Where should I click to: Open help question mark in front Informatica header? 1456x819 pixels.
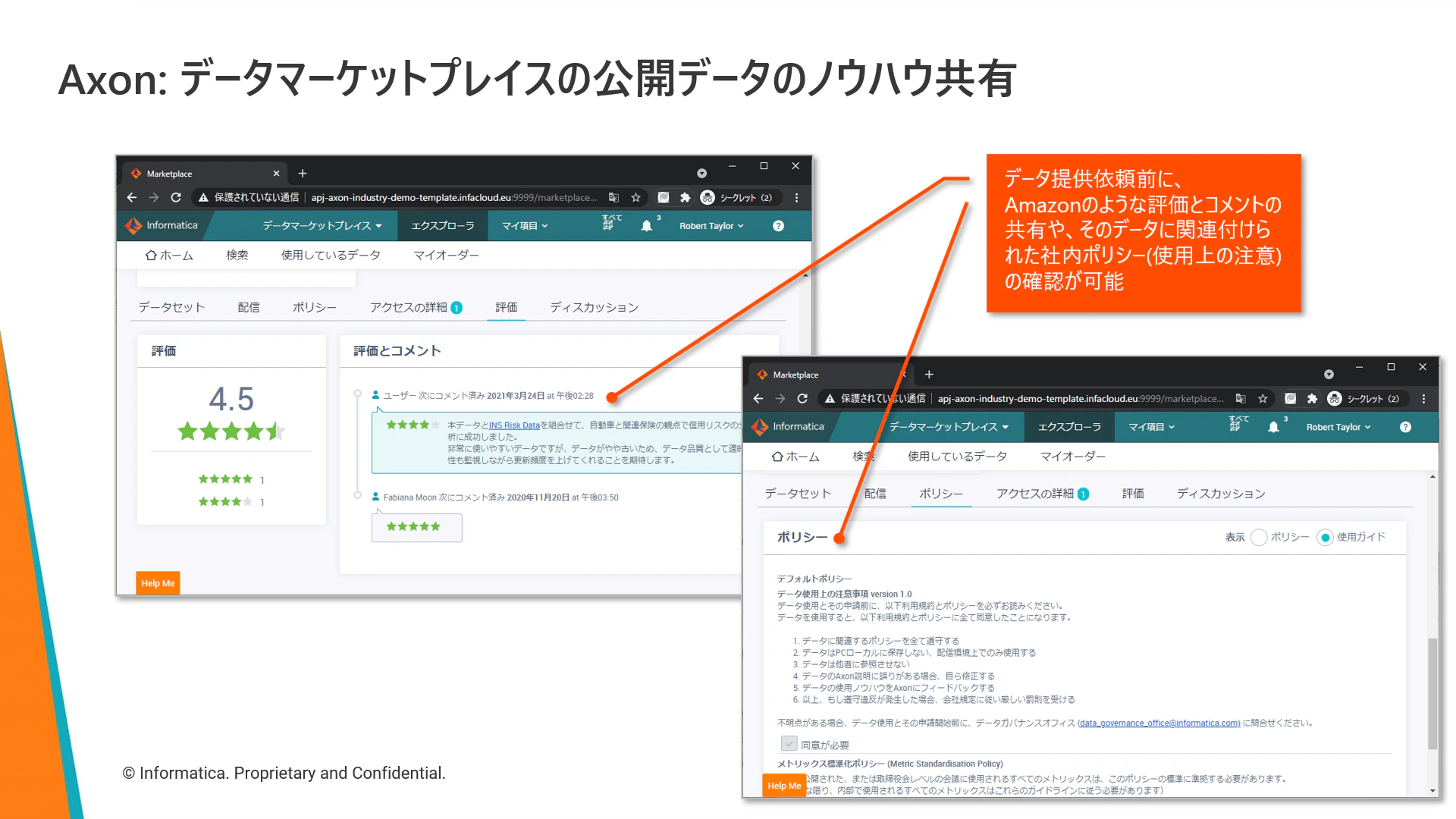1405,427
